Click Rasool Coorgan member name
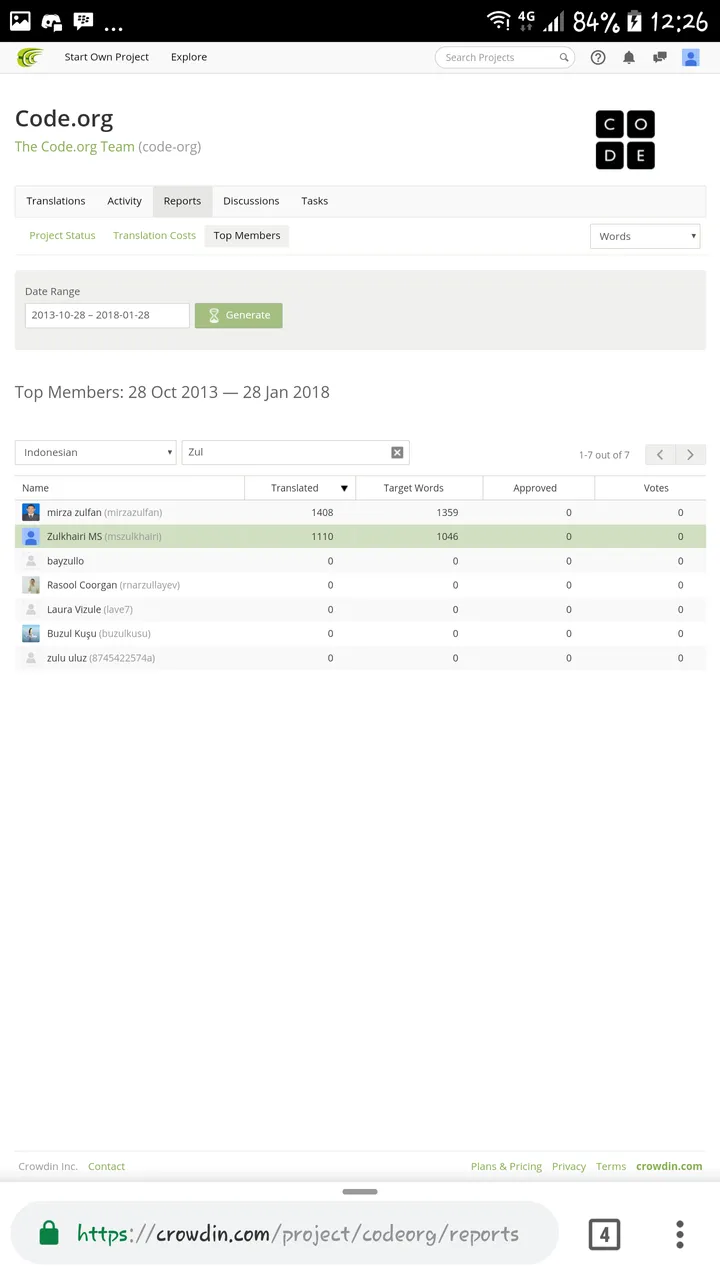 (x=82, y=585)
